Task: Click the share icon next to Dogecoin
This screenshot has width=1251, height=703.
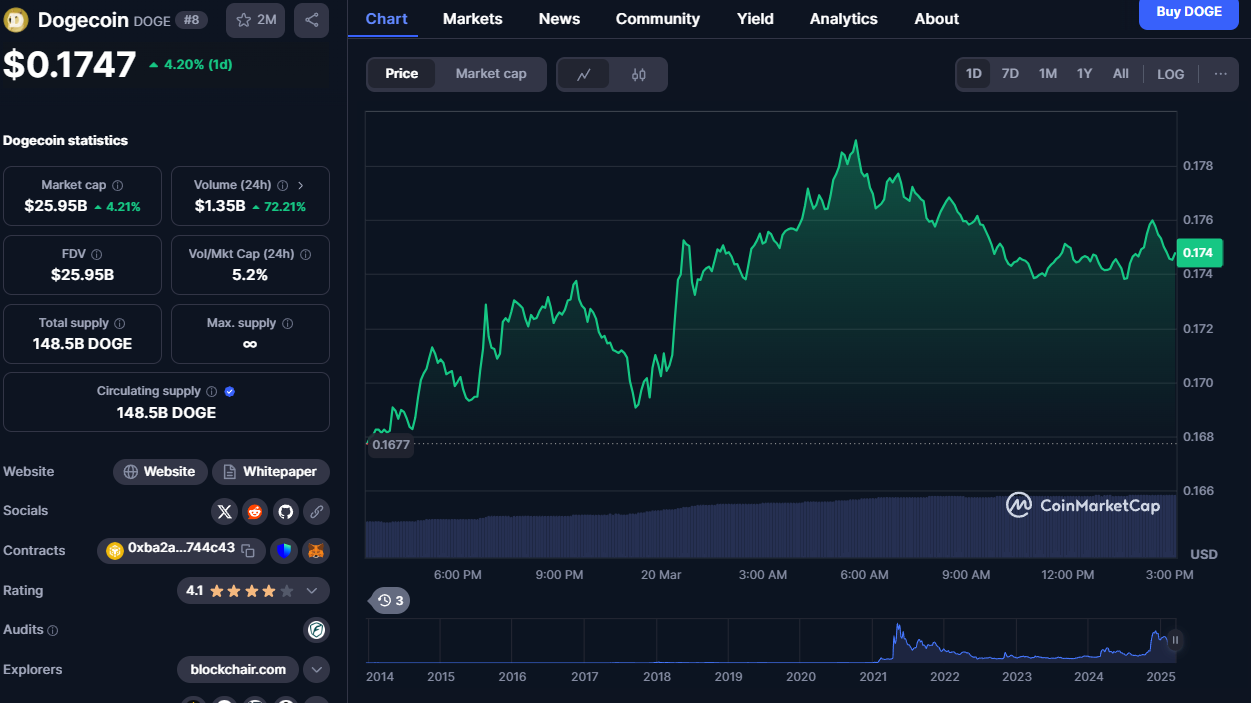Action: coord(312,20)
